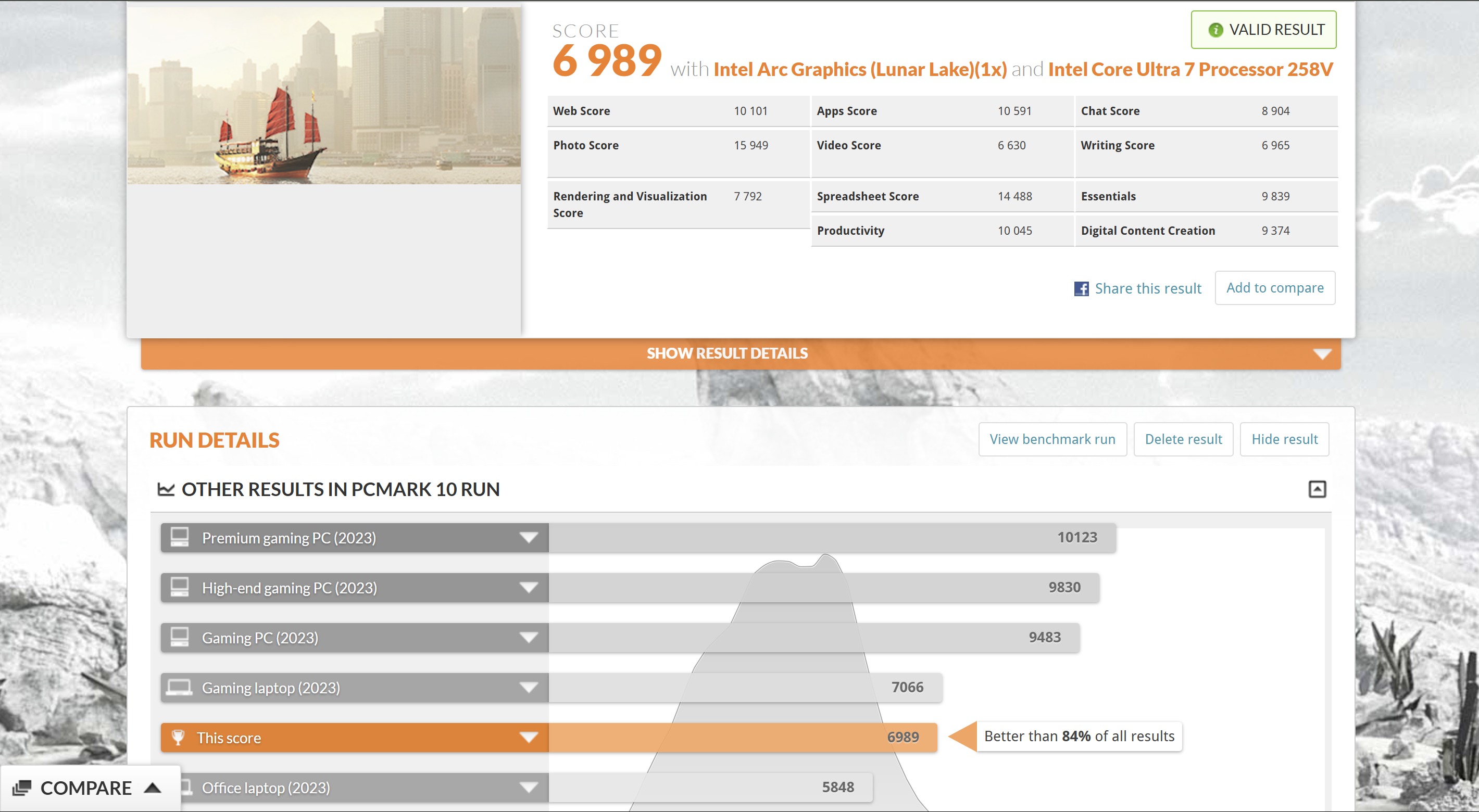Open View benchmark run
The height and width of the screenshot is (812, 1479).
pos(1052,439)
